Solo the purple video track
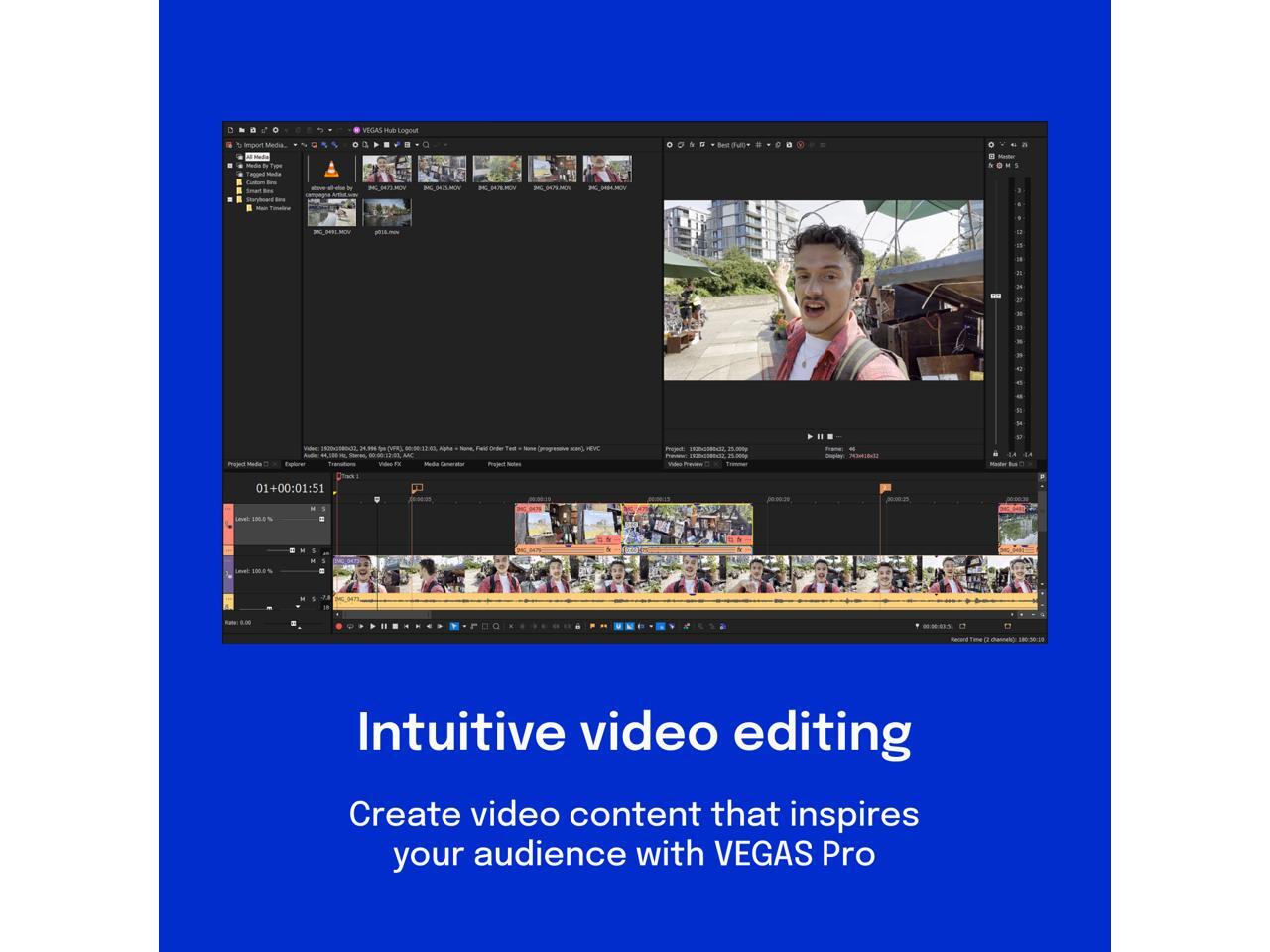Image resolution: width=1270 pixels, height=952 pixels. coord(323,561)
